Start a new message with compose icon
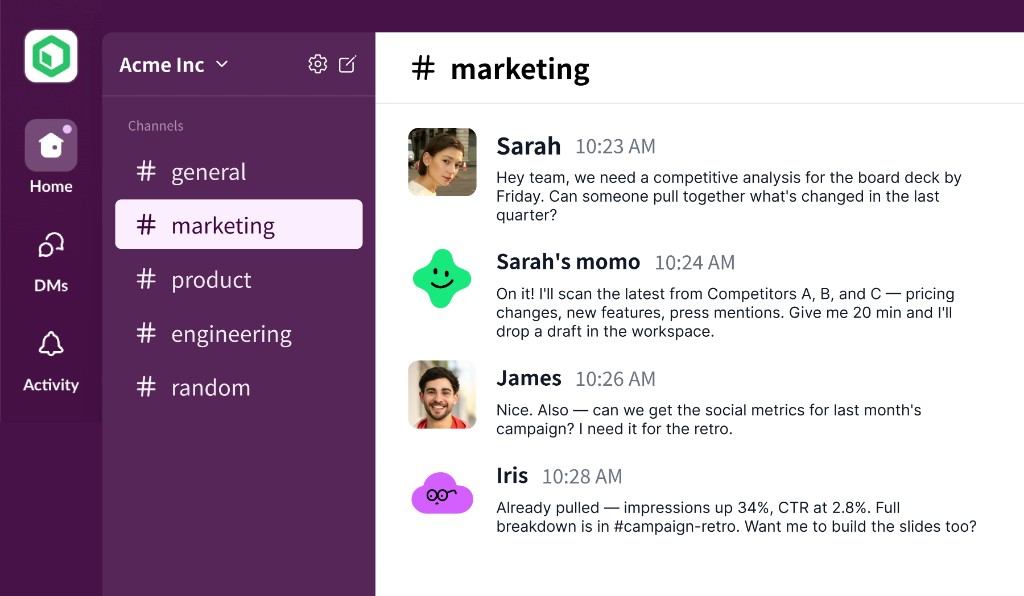The height and width of the screenshot is (596, 1024). 347,63
